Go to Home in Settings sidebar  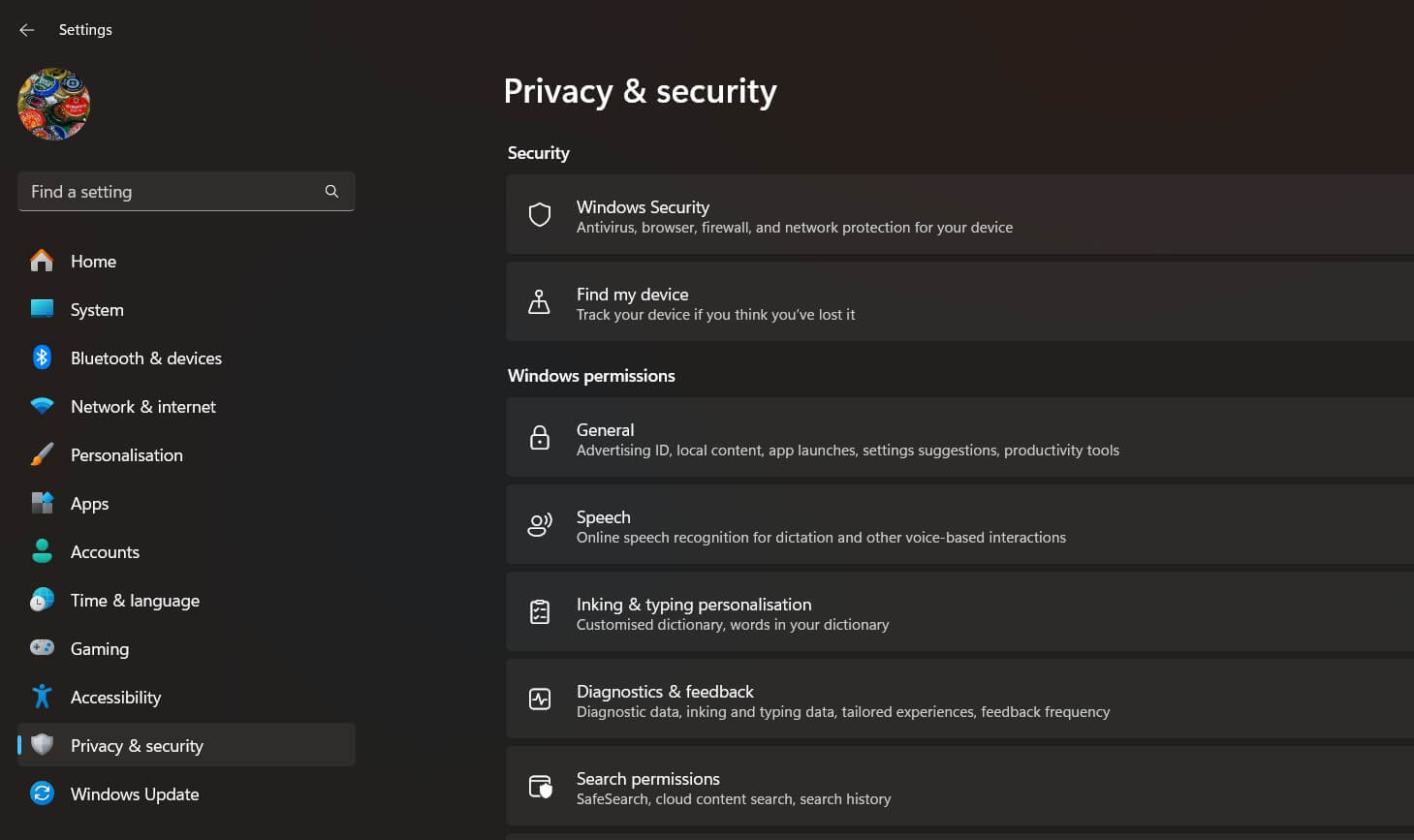coord(93,261)
